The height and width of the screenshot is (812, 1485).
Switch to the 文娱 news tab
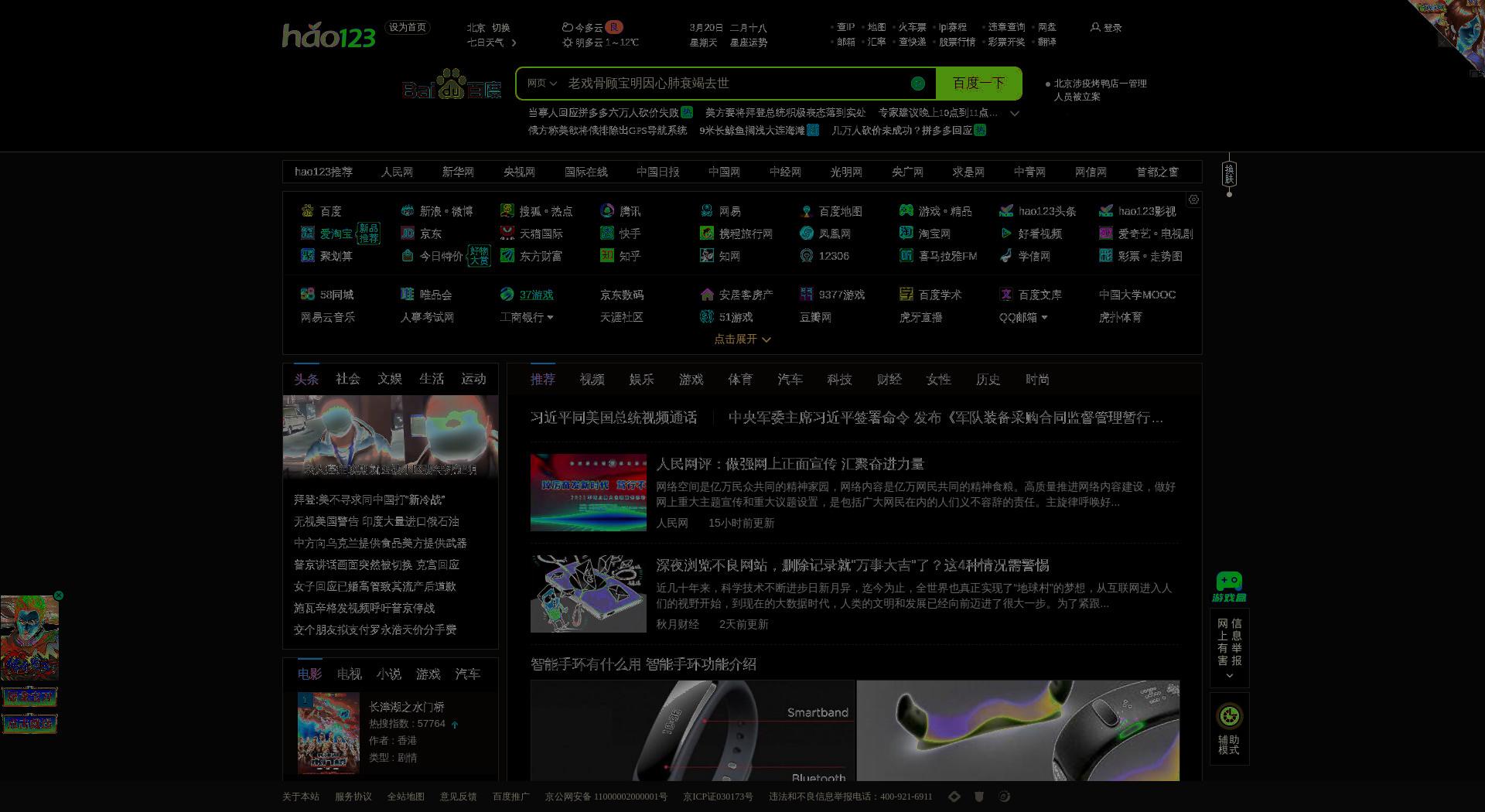point(390,379)
